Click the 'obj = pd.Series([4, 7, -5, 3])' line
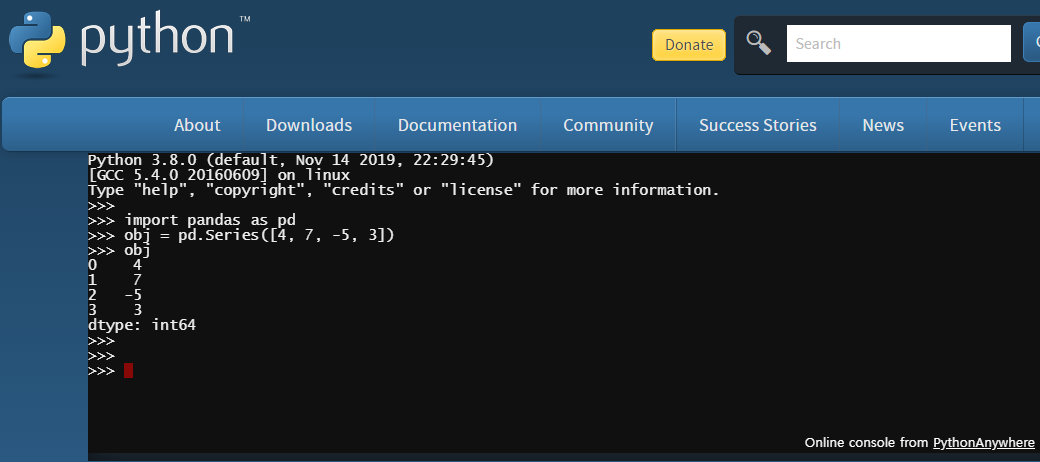1040x462 pixels. 241,235
